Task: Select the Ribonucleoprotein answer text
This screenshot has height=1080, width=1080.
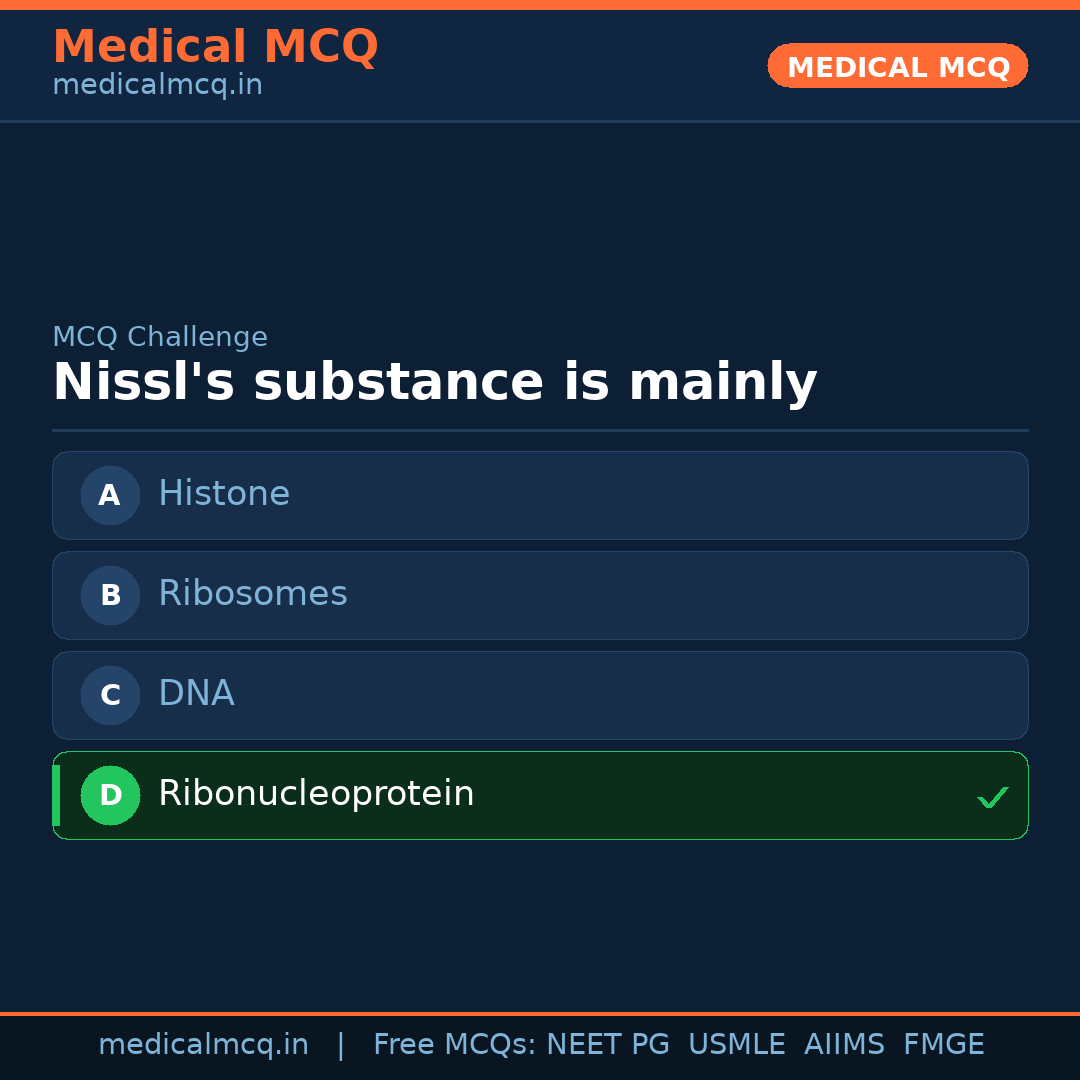Action: point(316,794)
